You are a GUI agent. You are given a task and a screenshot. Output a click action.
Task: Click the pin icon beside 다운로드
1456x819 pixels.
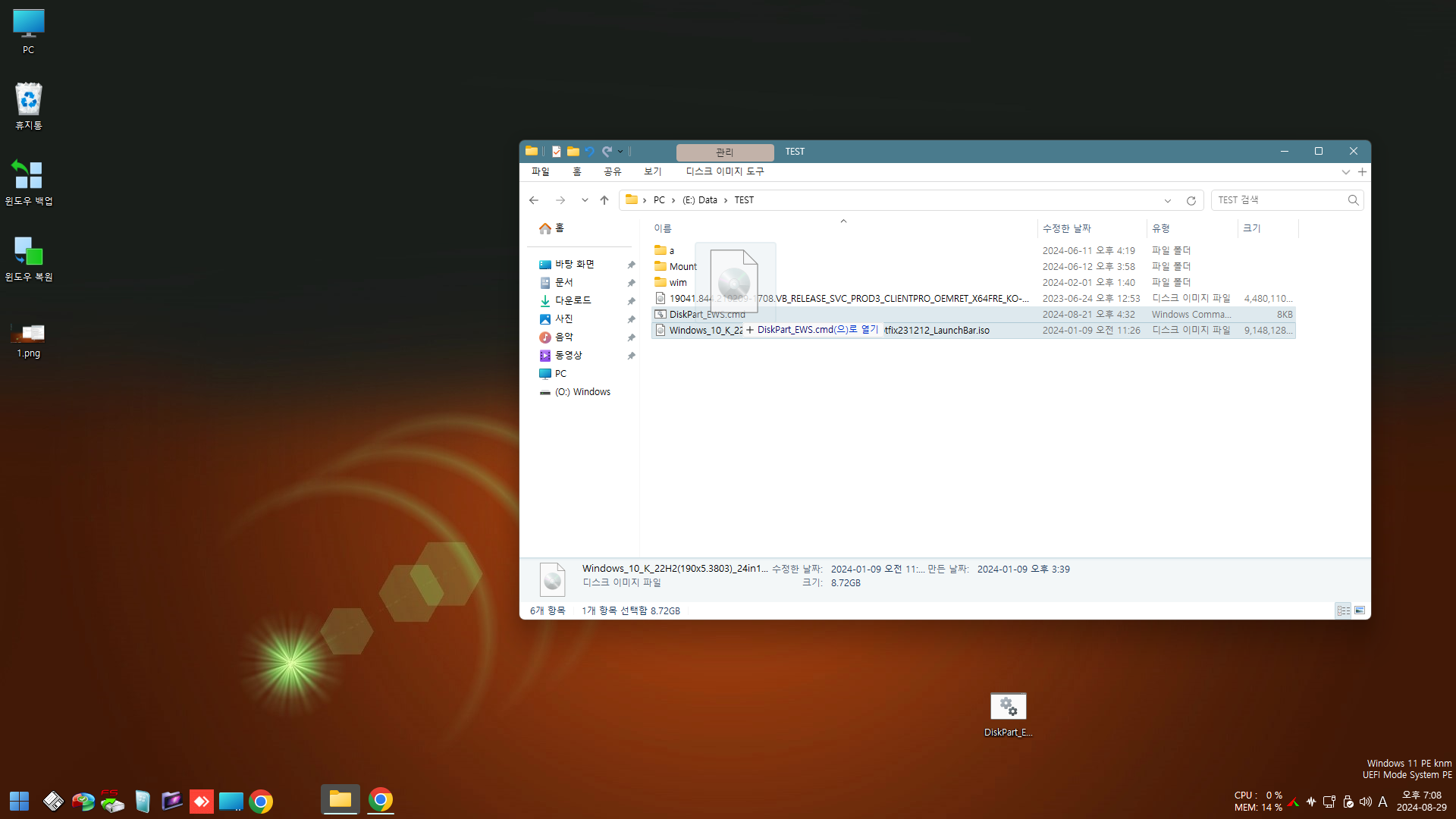click(x=631, y=301)
